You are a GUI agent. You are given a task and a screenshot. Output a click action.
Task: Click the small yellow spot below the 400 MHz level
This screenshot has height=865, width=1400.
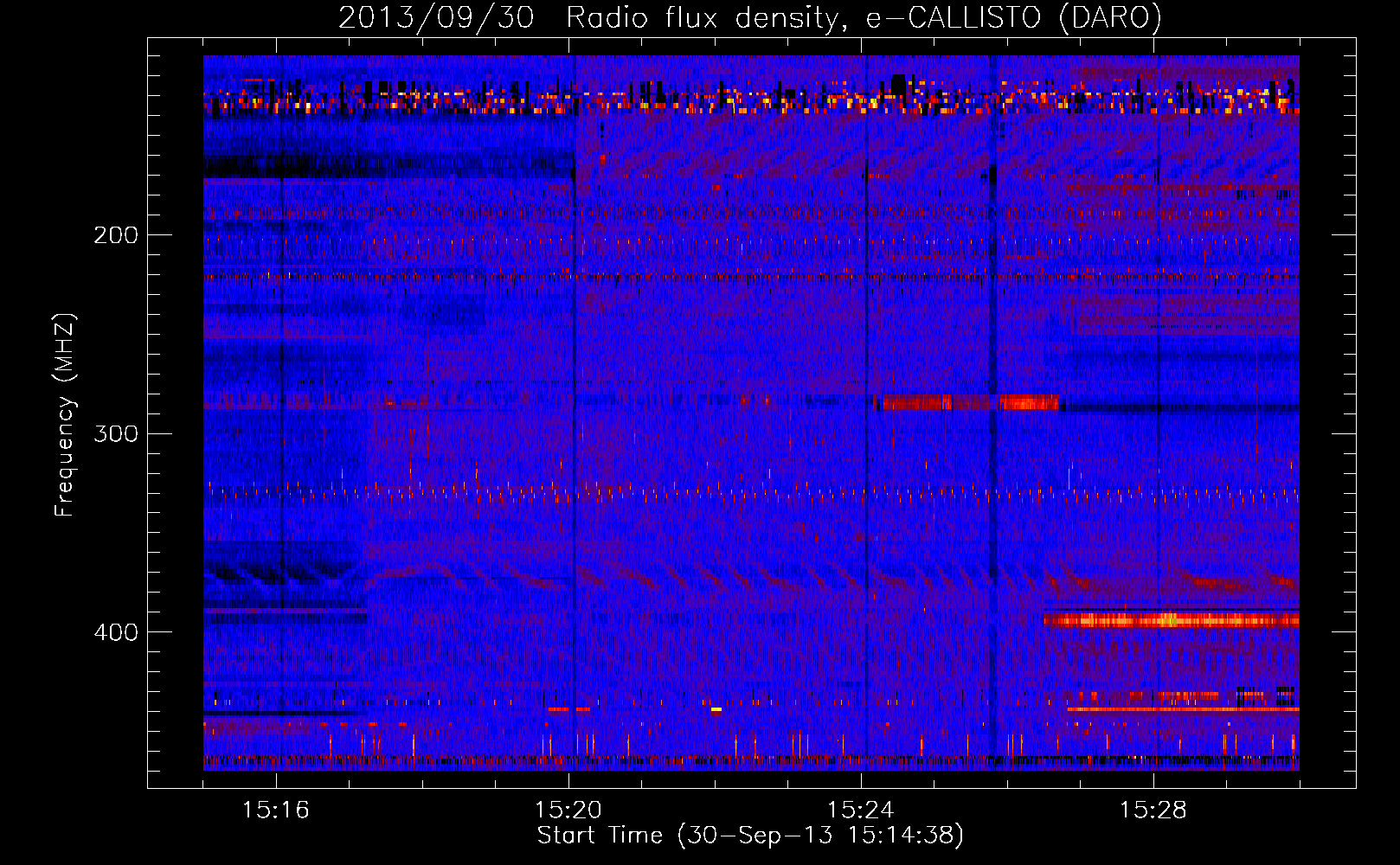716,710
